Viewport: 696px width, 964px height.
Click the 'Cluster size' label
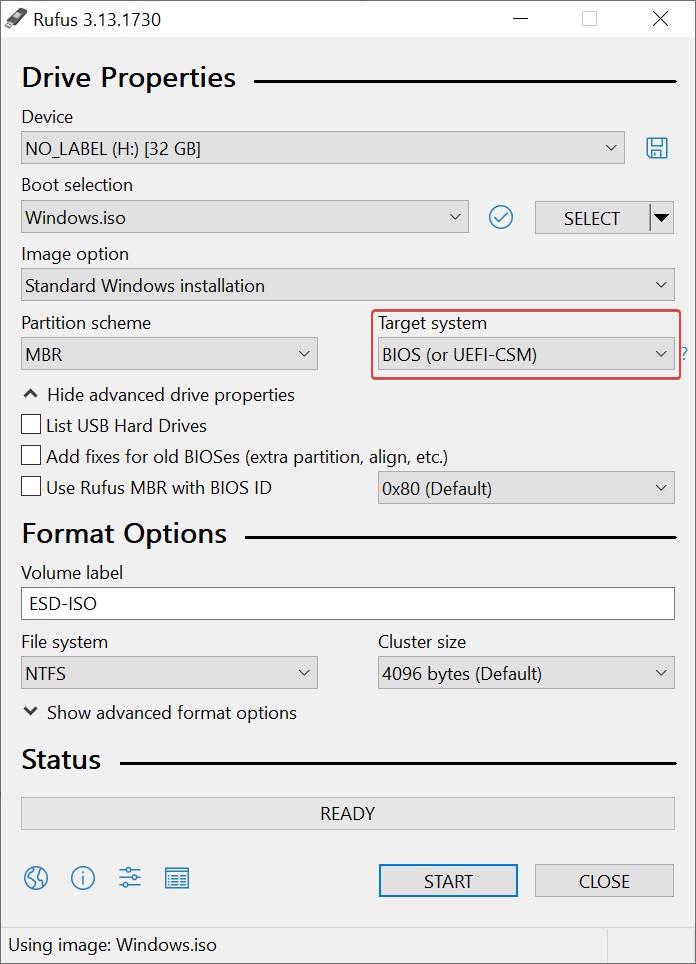(x=422, y=642)
